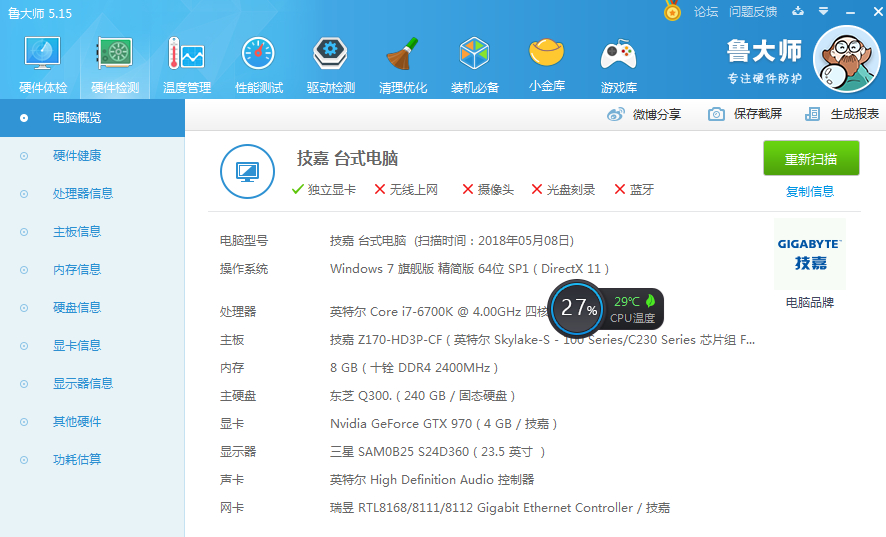Click the Nvidia GeForce GTX 970 value
Screen dimensions: 886x537
[x=444, y=424]
